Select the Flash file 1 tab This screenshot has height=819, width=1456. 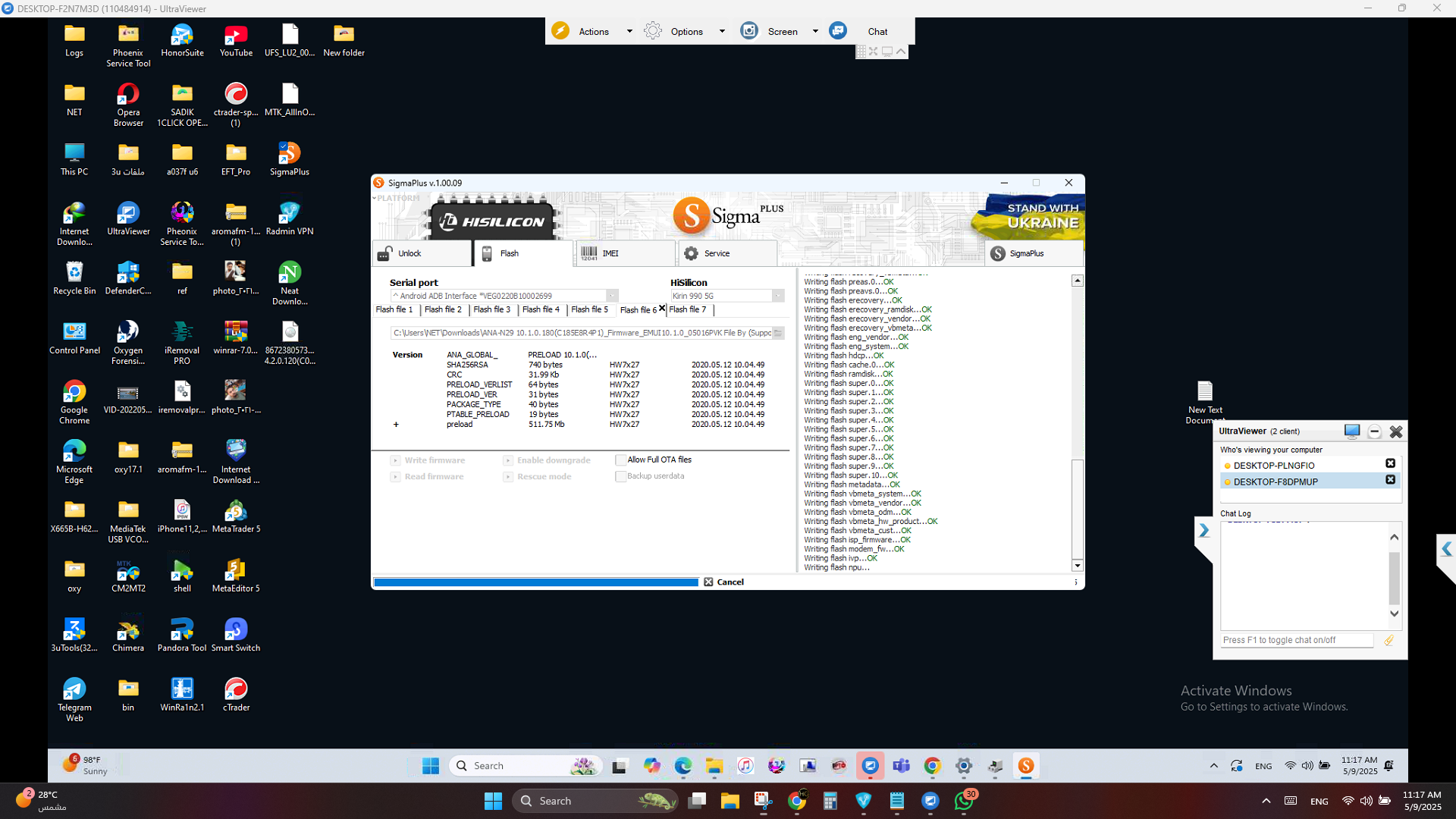coord(394,309)
